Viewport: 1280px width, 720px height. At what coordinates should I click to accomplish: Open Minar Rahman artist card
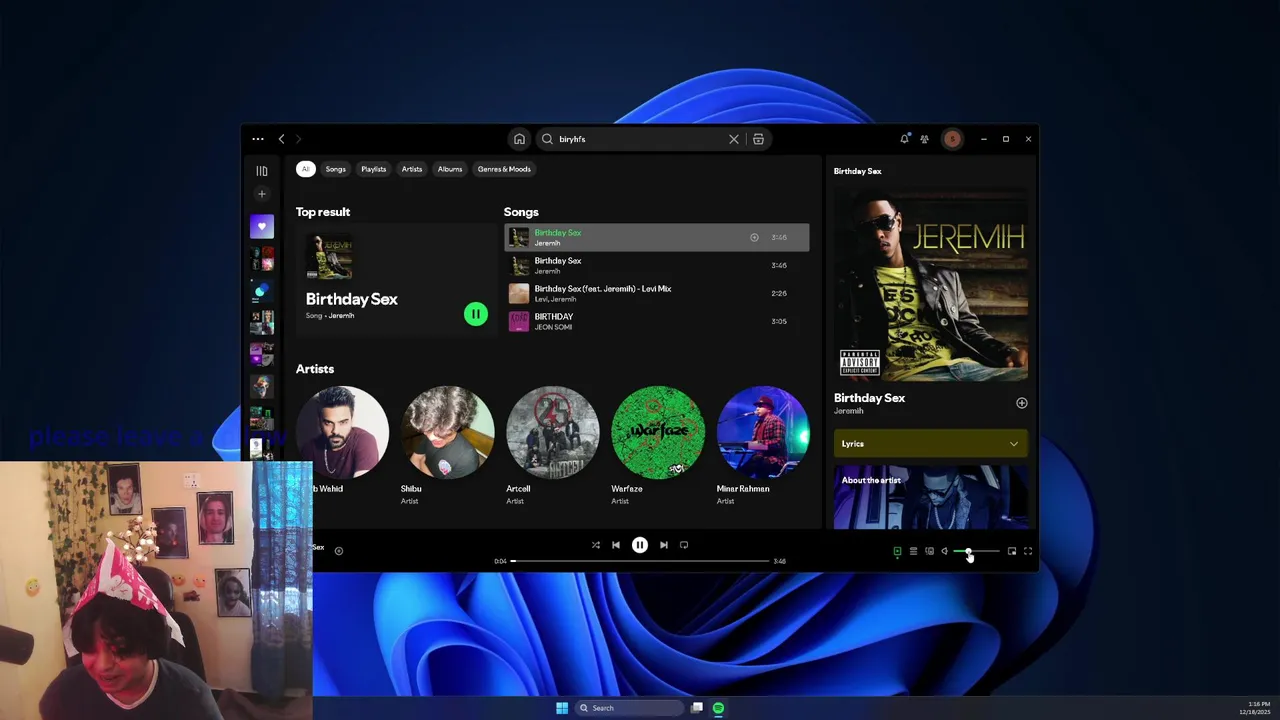click(x=763, y=445)
